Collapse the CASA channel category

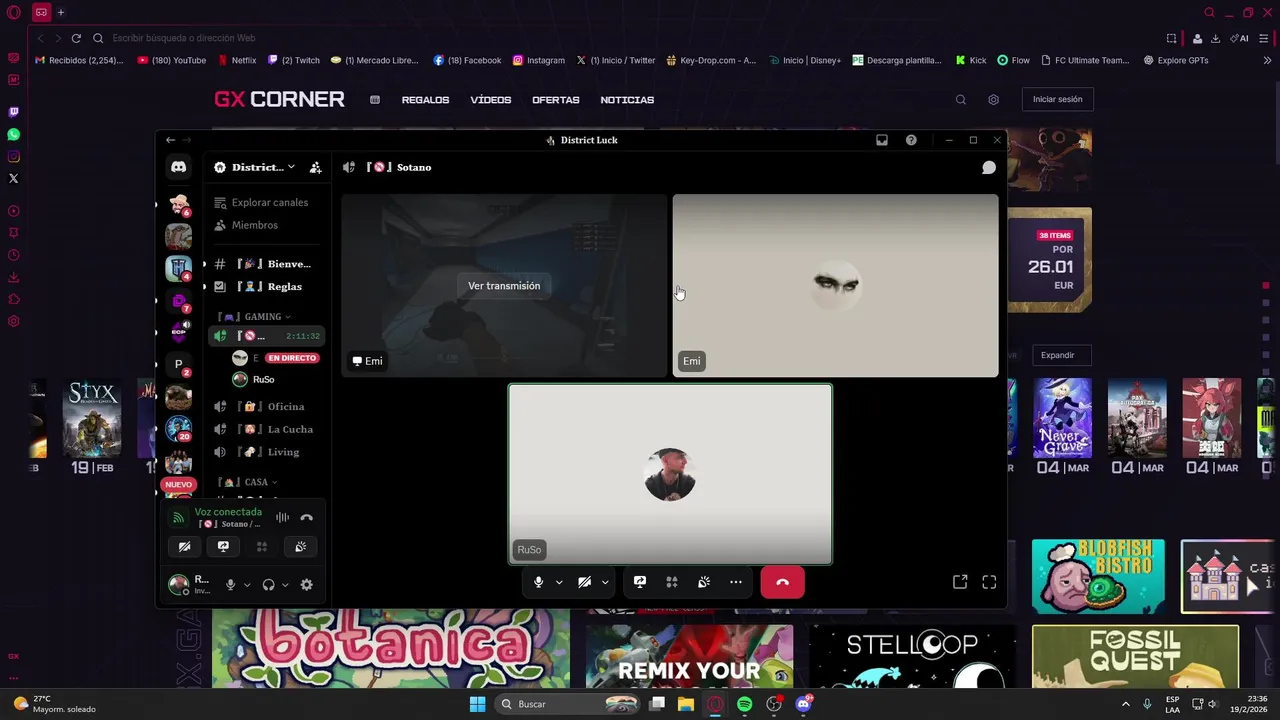249,482
